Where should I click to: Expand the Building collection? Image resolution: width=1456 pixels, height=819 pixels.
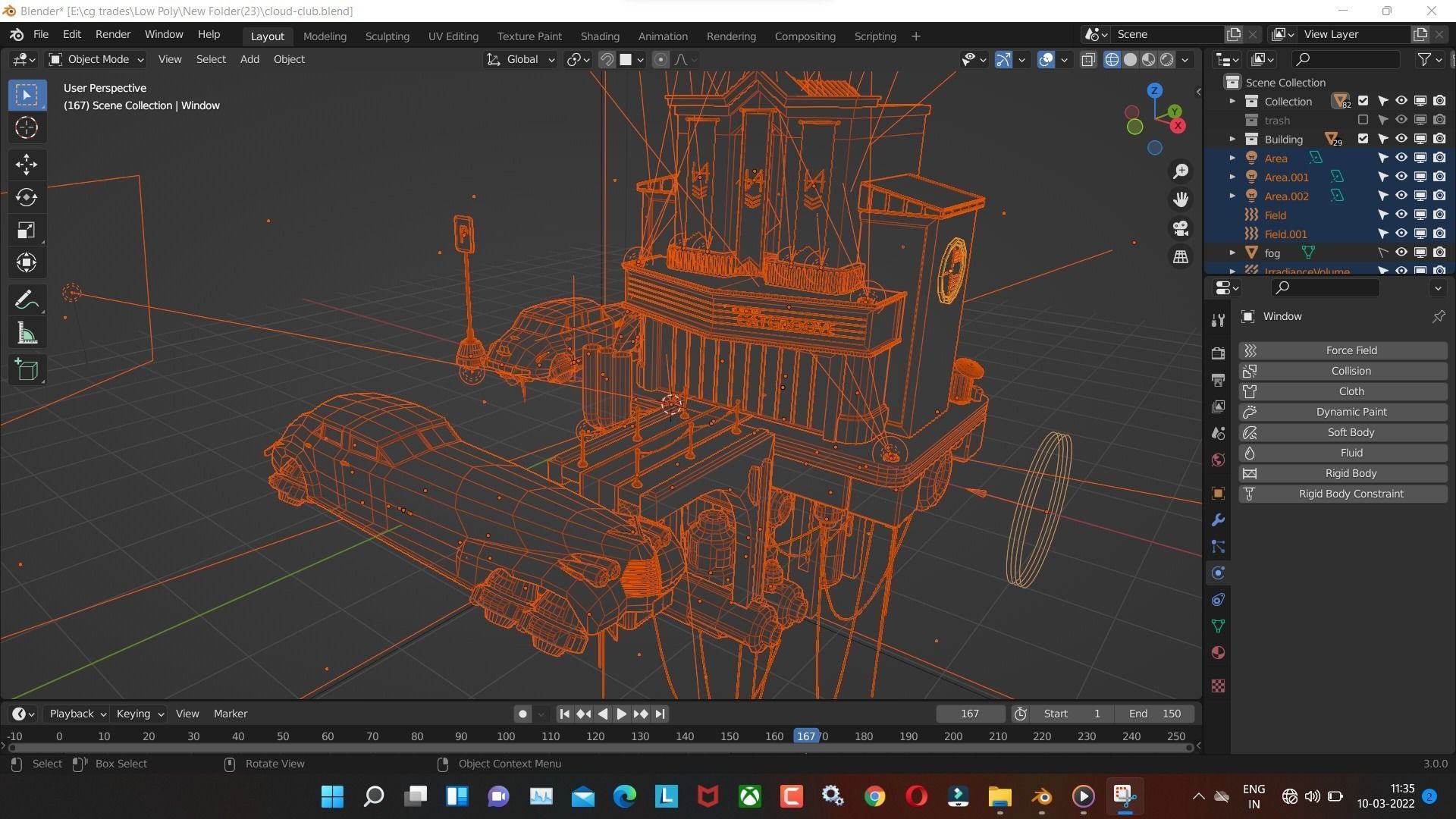(x=1232, y=139)
